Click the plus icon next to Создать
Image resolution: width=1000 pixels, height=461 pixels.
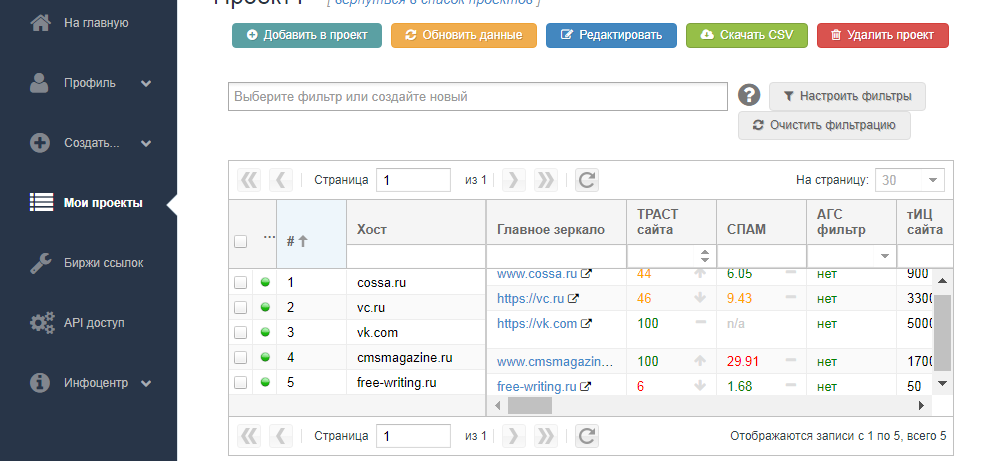pos(40,143)
